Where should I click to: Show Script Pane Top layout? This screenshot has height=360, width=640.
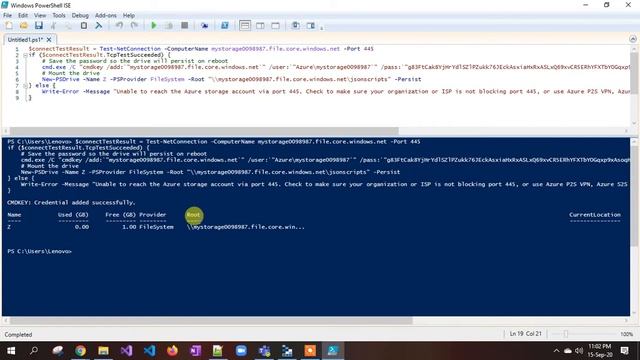(x=245, y=25)
